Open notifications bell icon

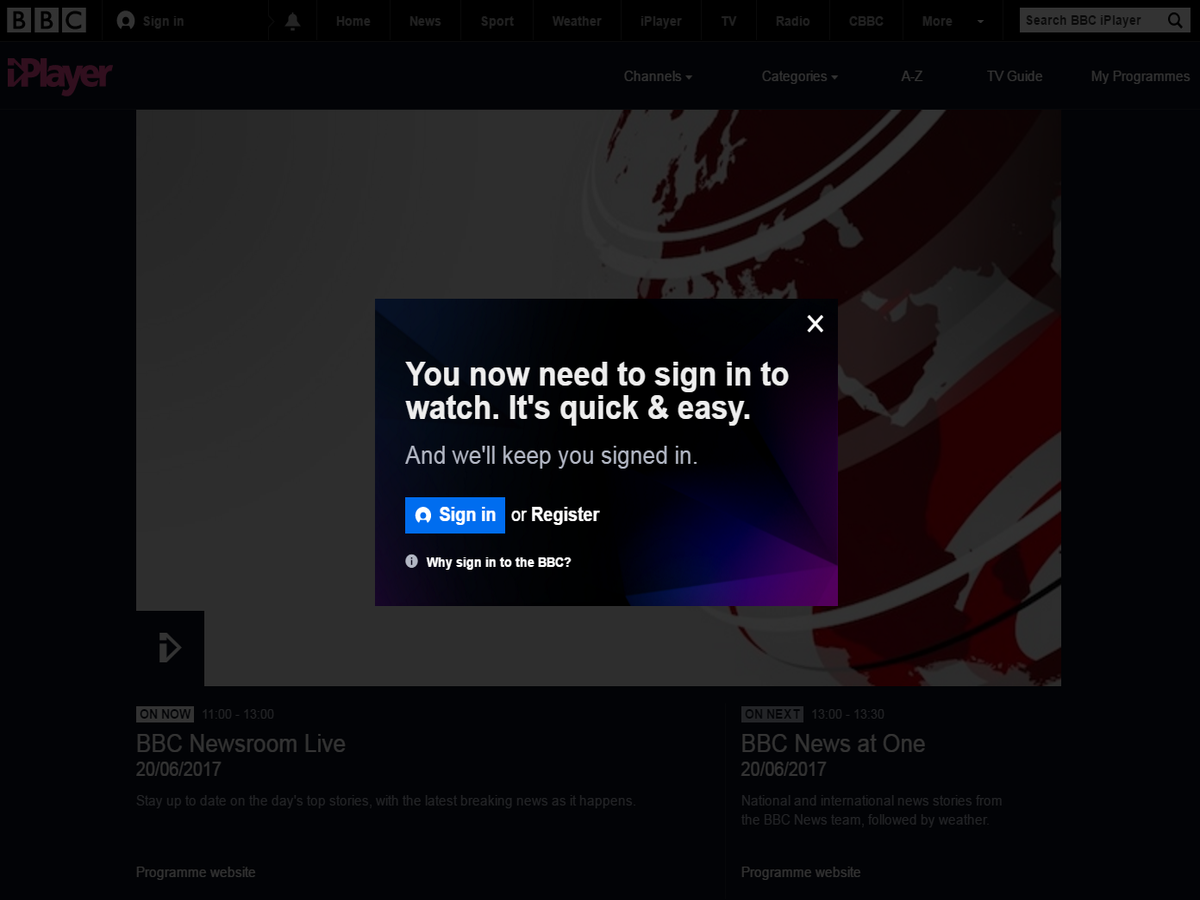click(x=292, y=21)
